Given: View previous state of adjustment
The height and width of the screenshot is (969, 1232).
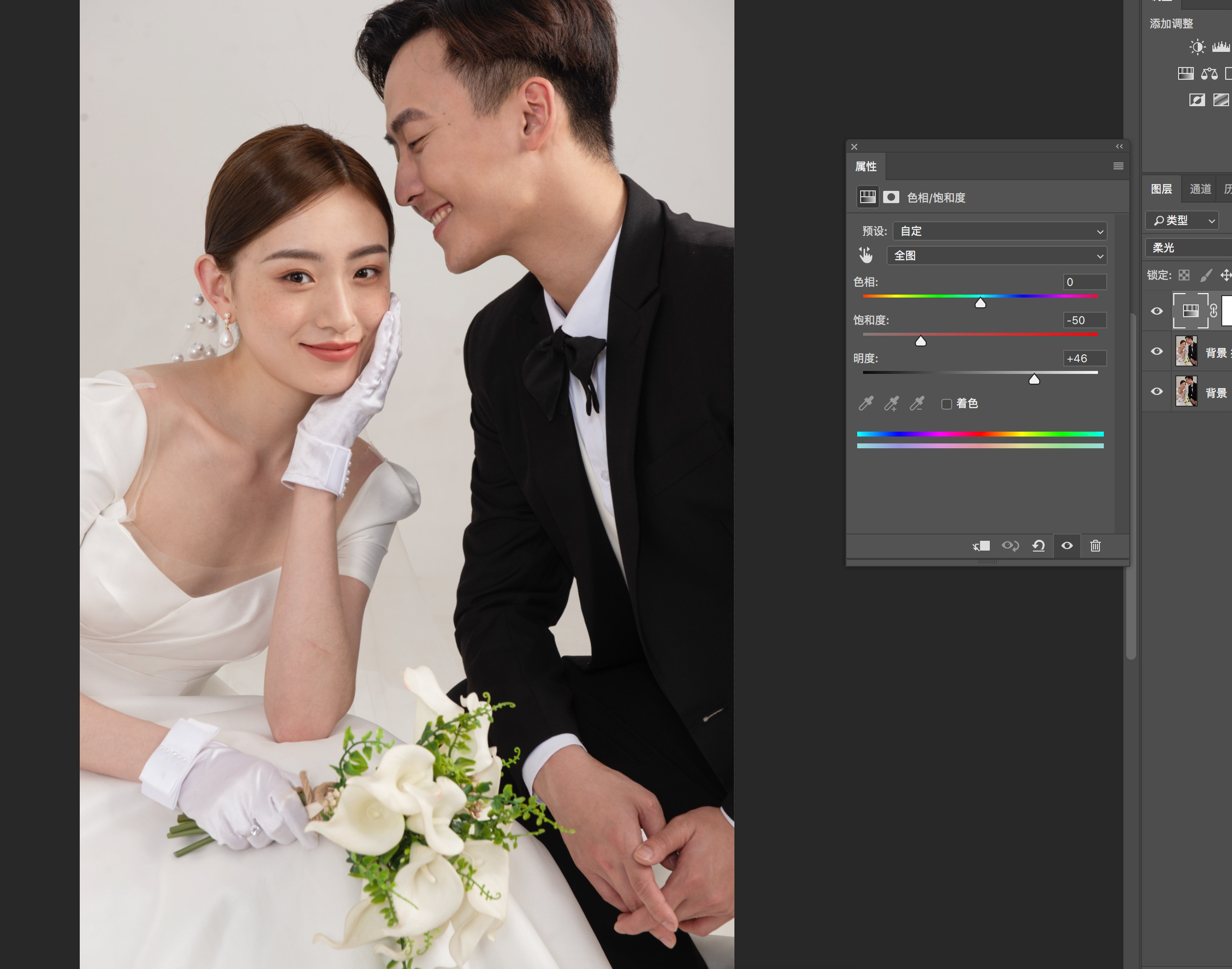Looking at the screenshot, I should pos(1010,546).
